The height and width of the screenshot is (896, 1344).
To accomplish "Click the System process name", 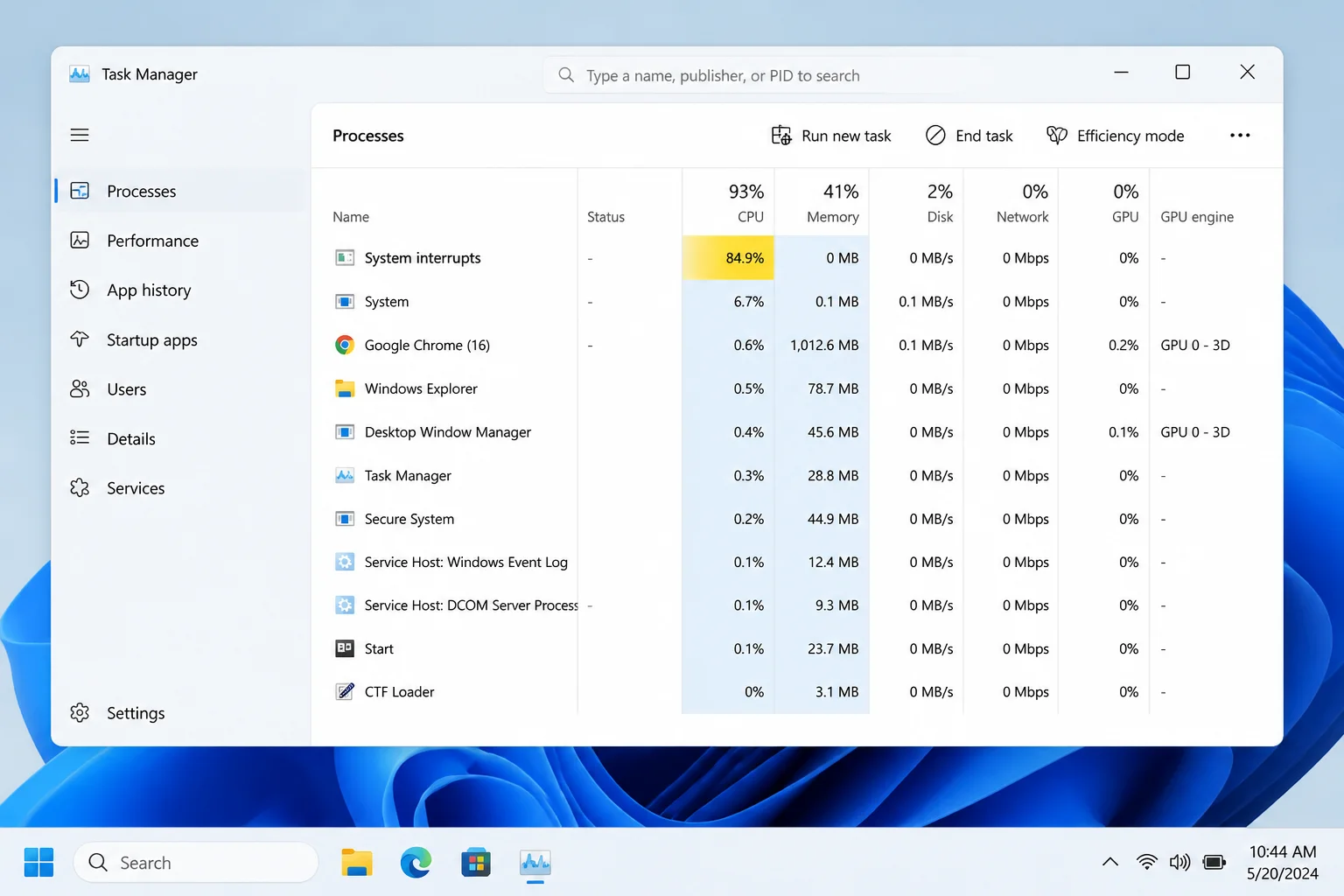I will point(387,302).
